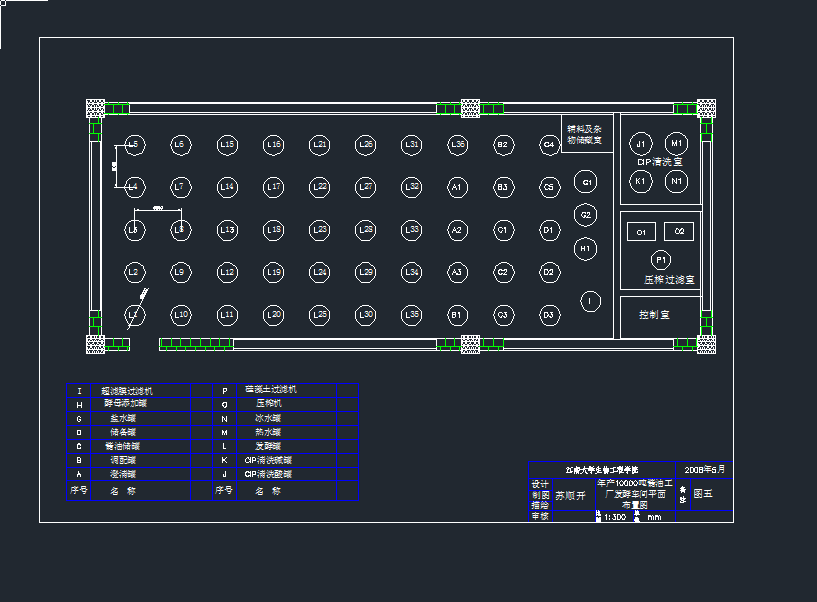This screenshot has width=817, height=602.
Task: Select the L21 fermentation tank circle
Action: click(319, 145)
